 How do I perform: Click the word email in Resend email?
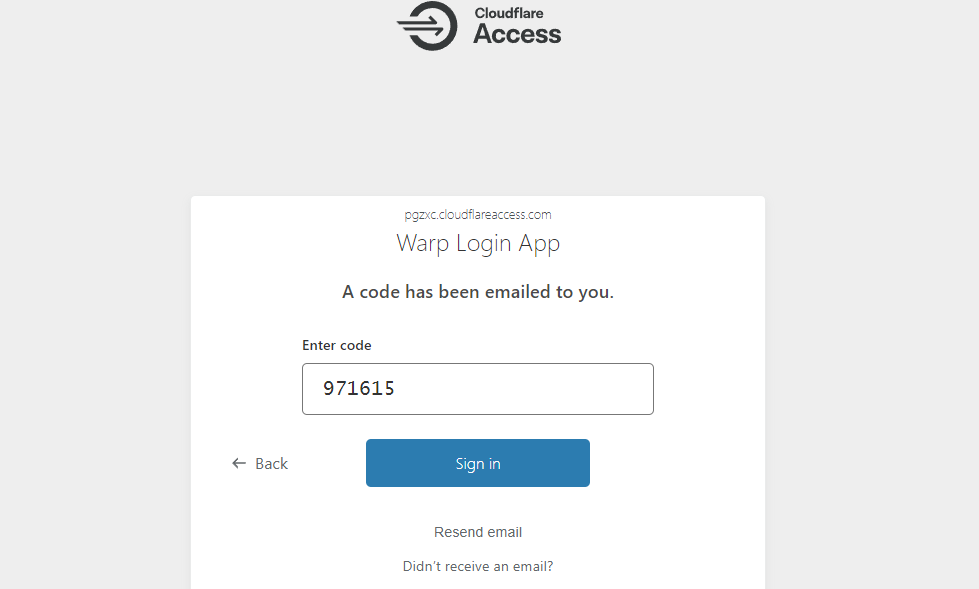point(504,532)
